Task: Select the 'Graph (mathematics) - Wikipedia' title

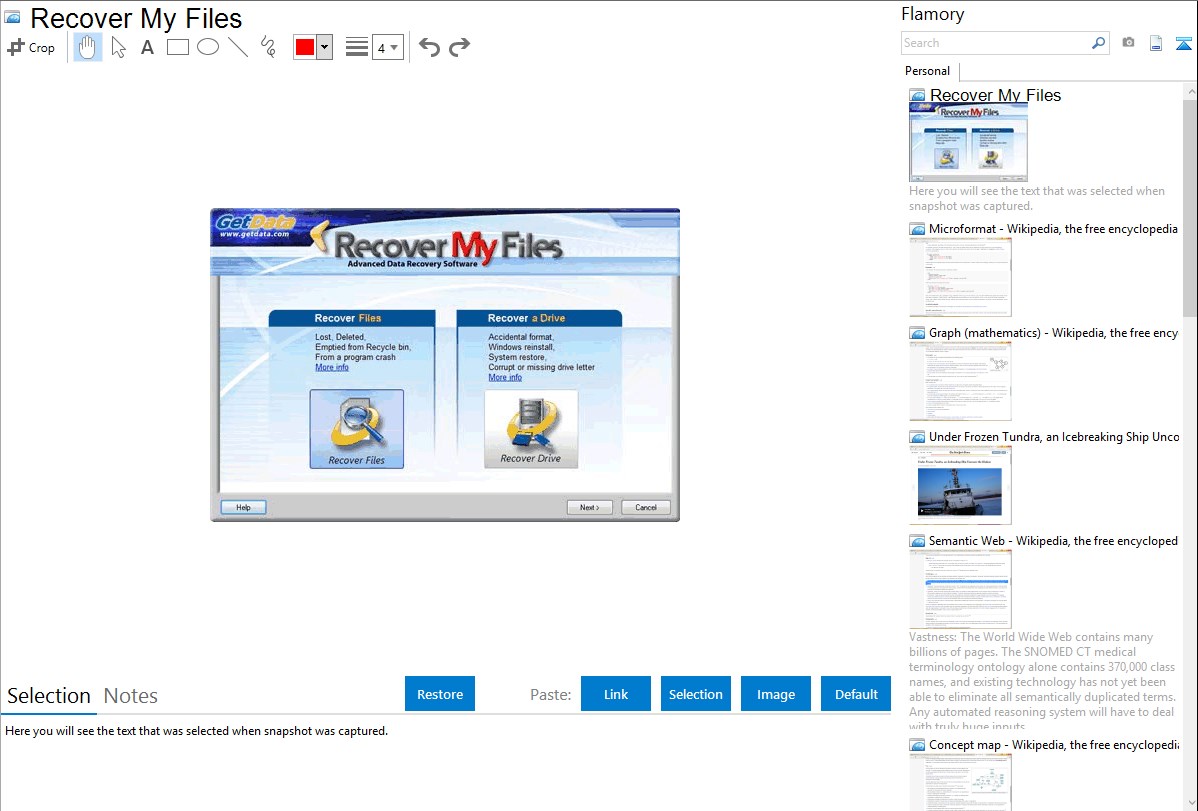Action: [1053, 333]
